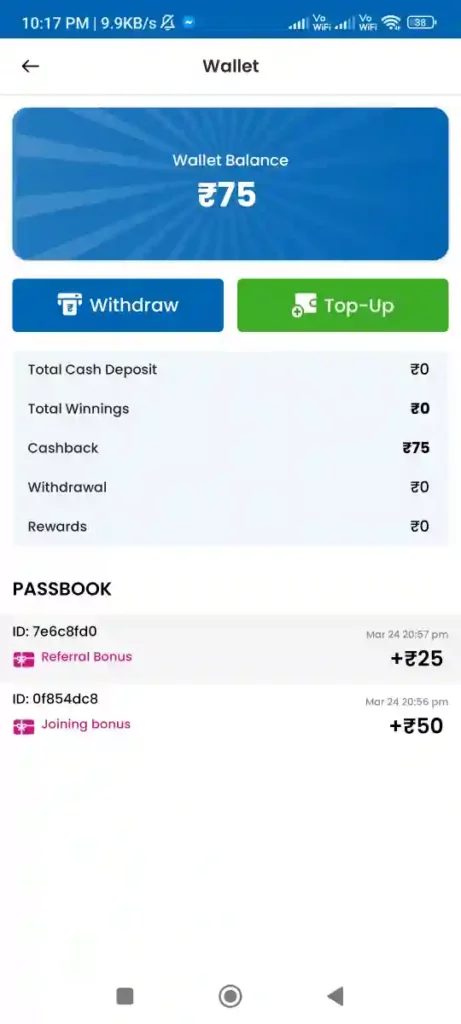
Task: Select the Cashback row
Action: (230, 448)
